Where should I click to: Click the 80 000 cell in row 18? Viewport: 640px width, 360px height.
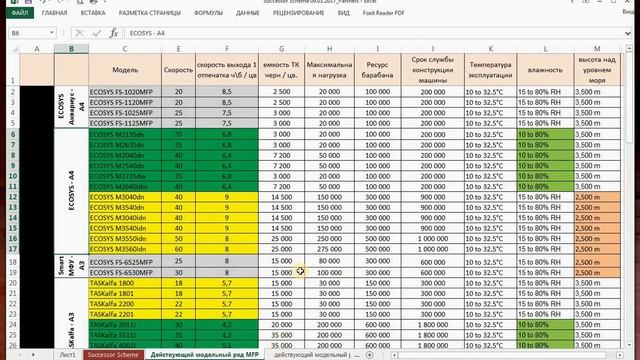click(329, 262)
